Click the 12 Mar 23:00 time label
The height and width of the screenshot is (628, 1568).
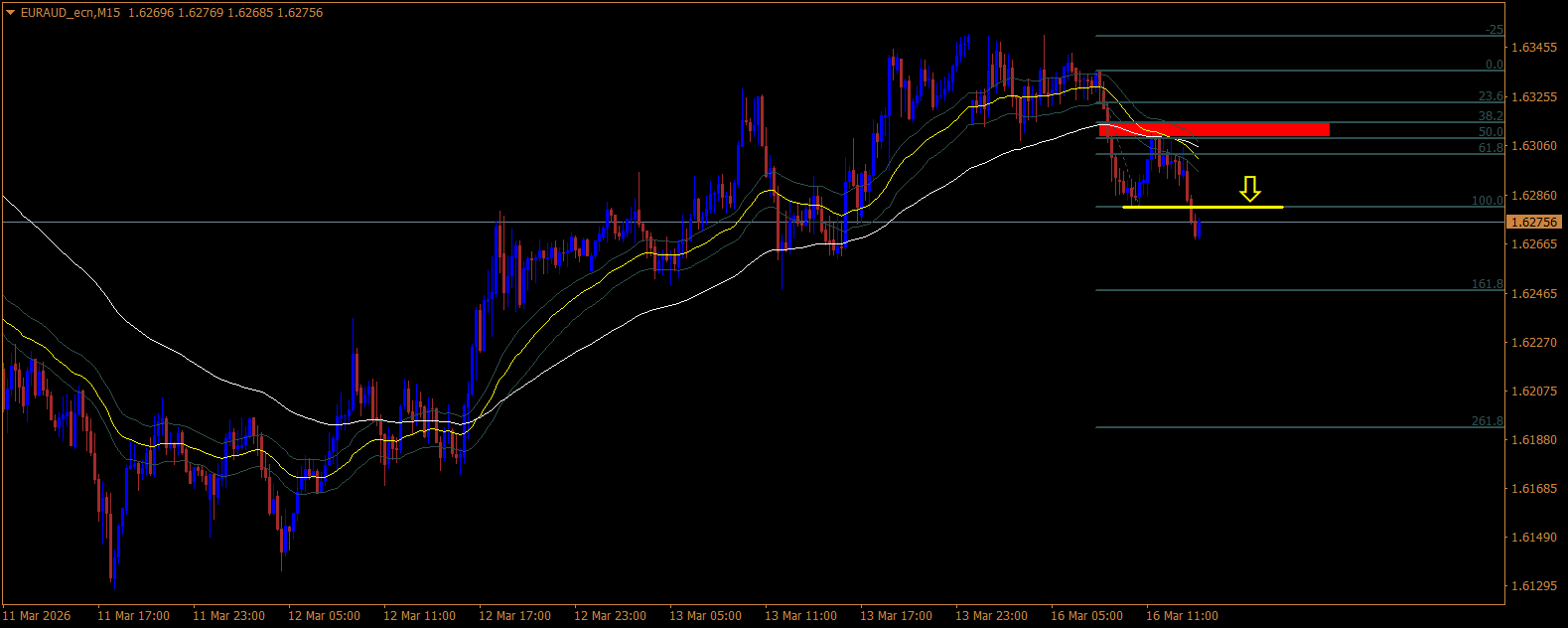click(x=610, y=616)
